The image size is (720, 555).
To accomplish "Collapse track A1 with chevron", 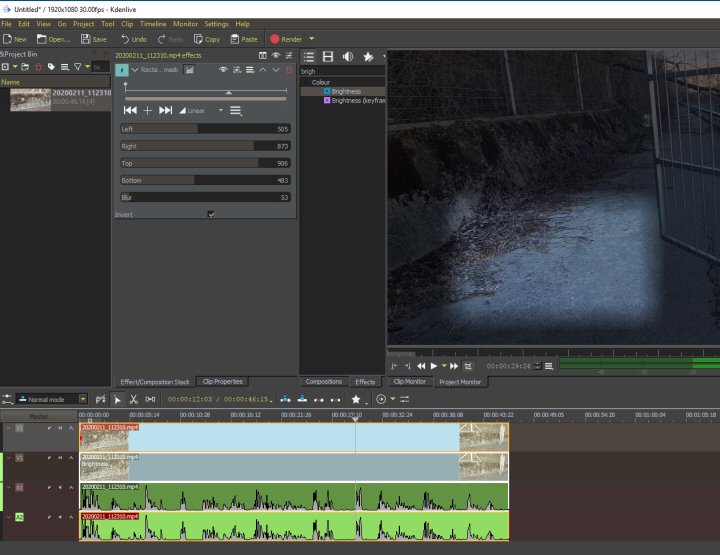I will point(8,488).
